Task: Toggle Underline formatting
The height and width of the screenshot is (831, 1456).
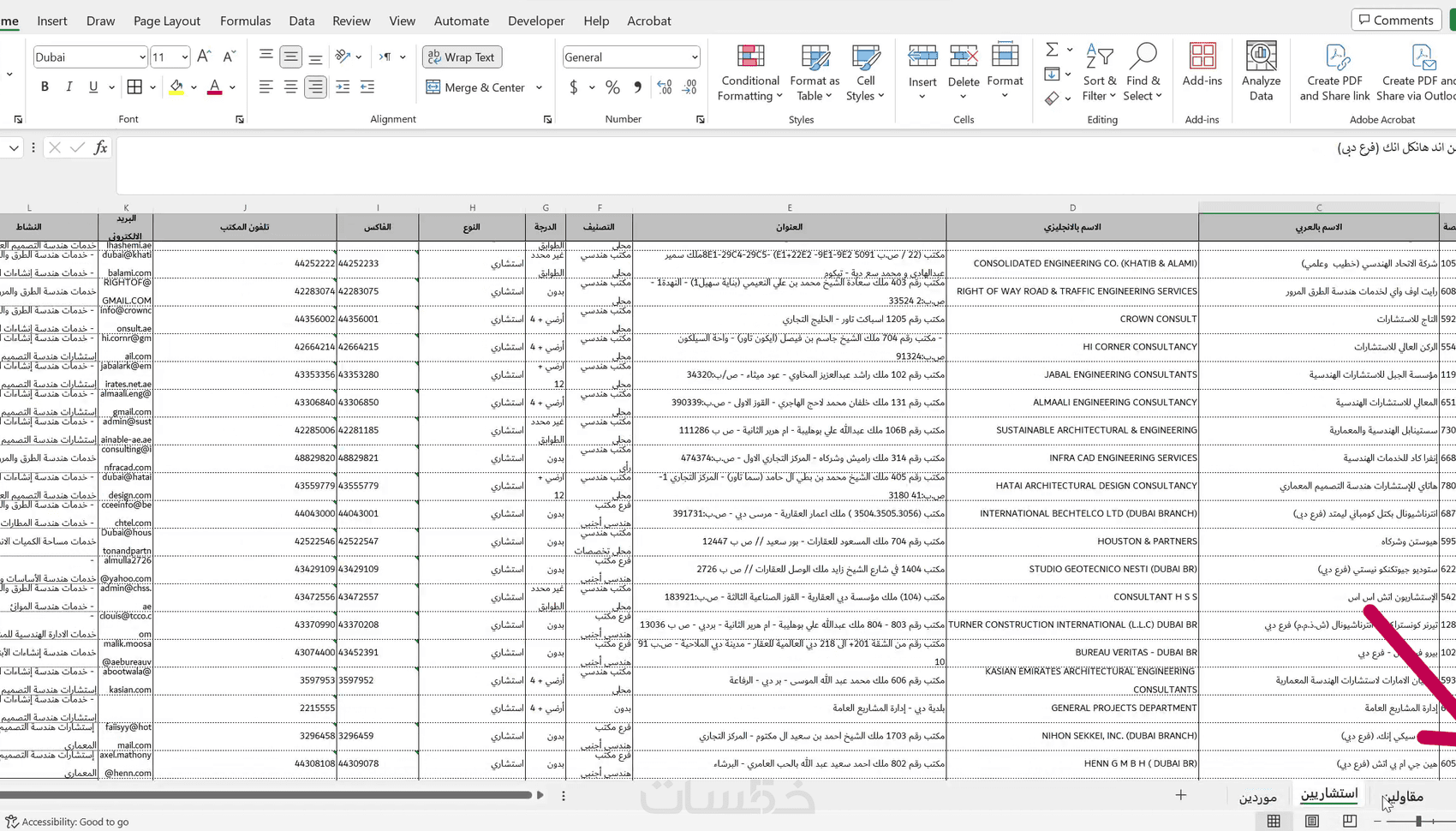Action: pos(92,87)
